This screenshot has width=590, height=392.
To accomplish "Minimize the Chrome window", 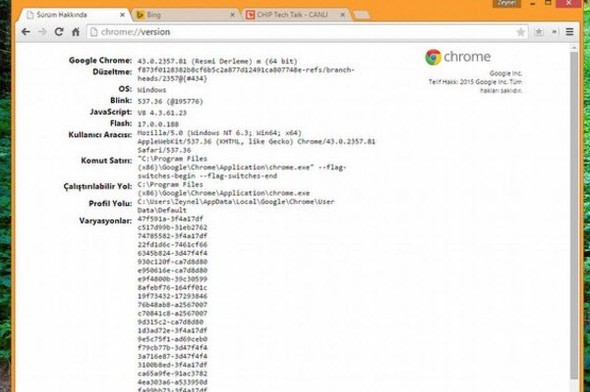I will pos(532,3).
